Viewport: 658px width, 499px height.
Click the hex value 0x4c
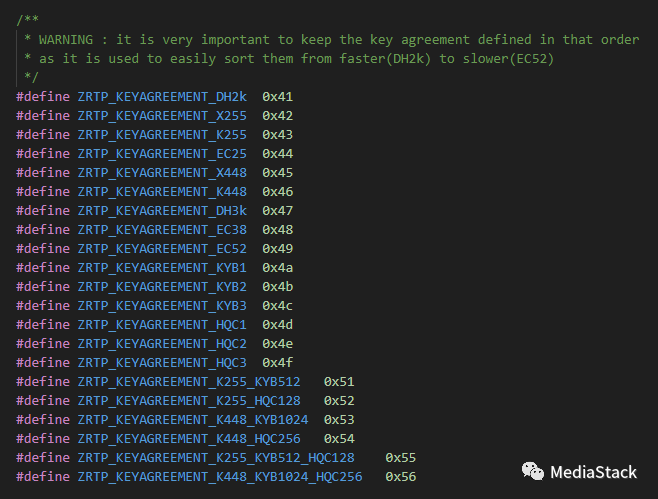(277, 305)
